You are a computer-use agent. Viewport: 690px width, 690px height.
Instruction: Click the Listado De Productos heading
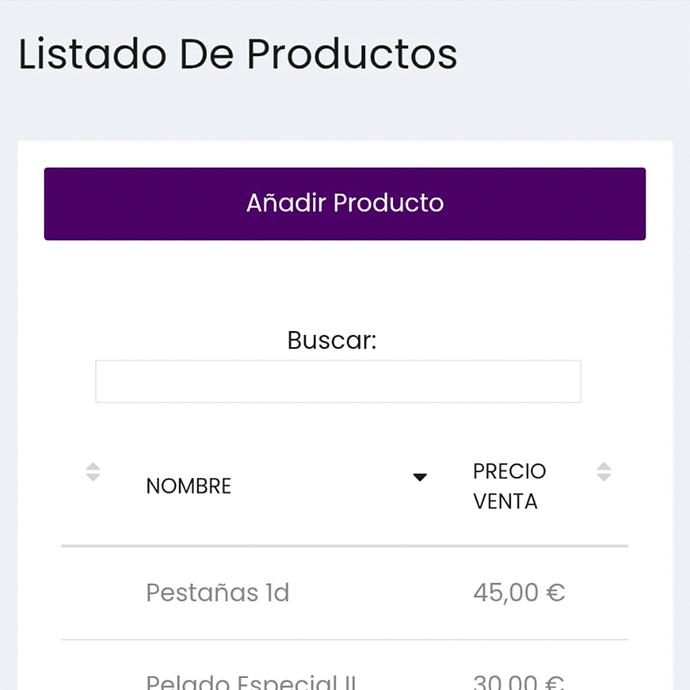pos(238,54)
